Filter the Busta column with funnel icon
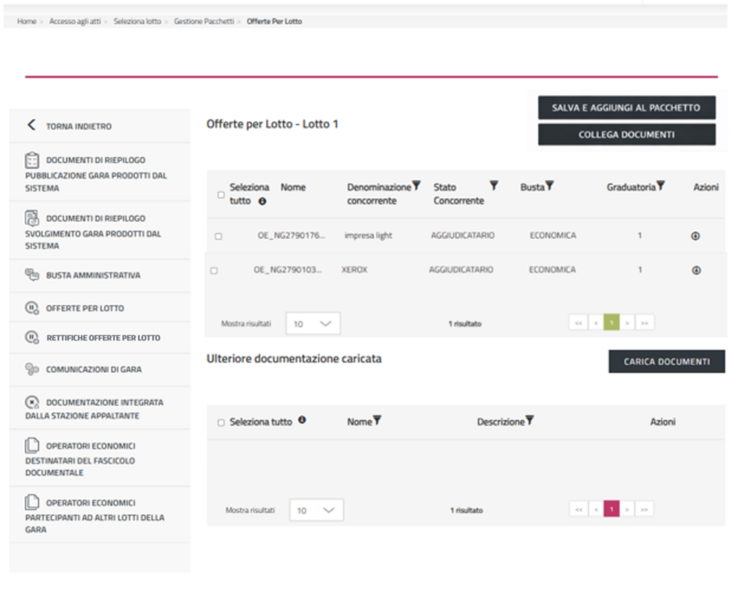Viewport: 731px width, 599px height. pyautogui.click(x=550, y=186)
